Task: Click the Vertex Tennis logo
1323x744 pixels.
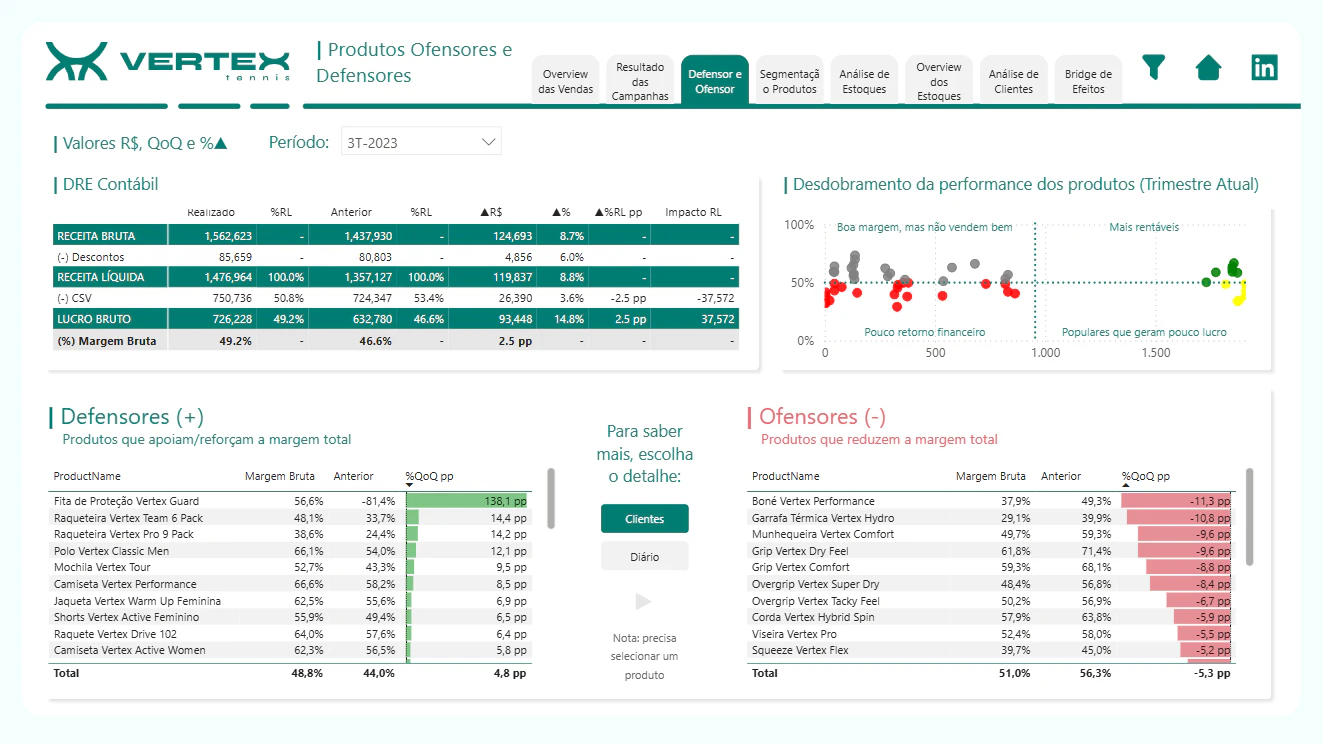Action: (x=168, y=61)
